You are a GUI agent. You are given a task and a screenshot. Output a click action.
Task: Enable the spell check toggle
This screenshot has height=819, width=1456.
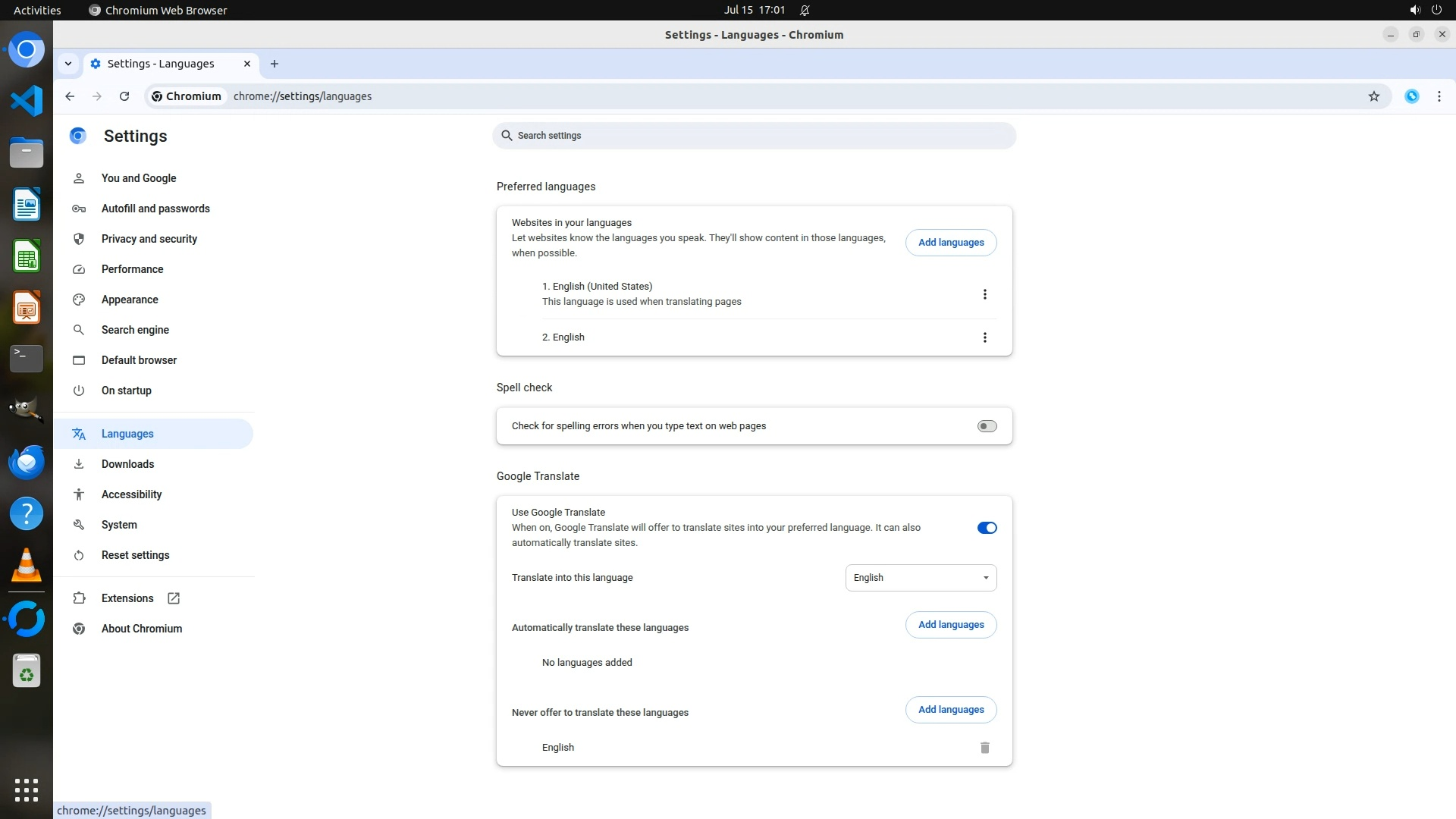[987, 426]
